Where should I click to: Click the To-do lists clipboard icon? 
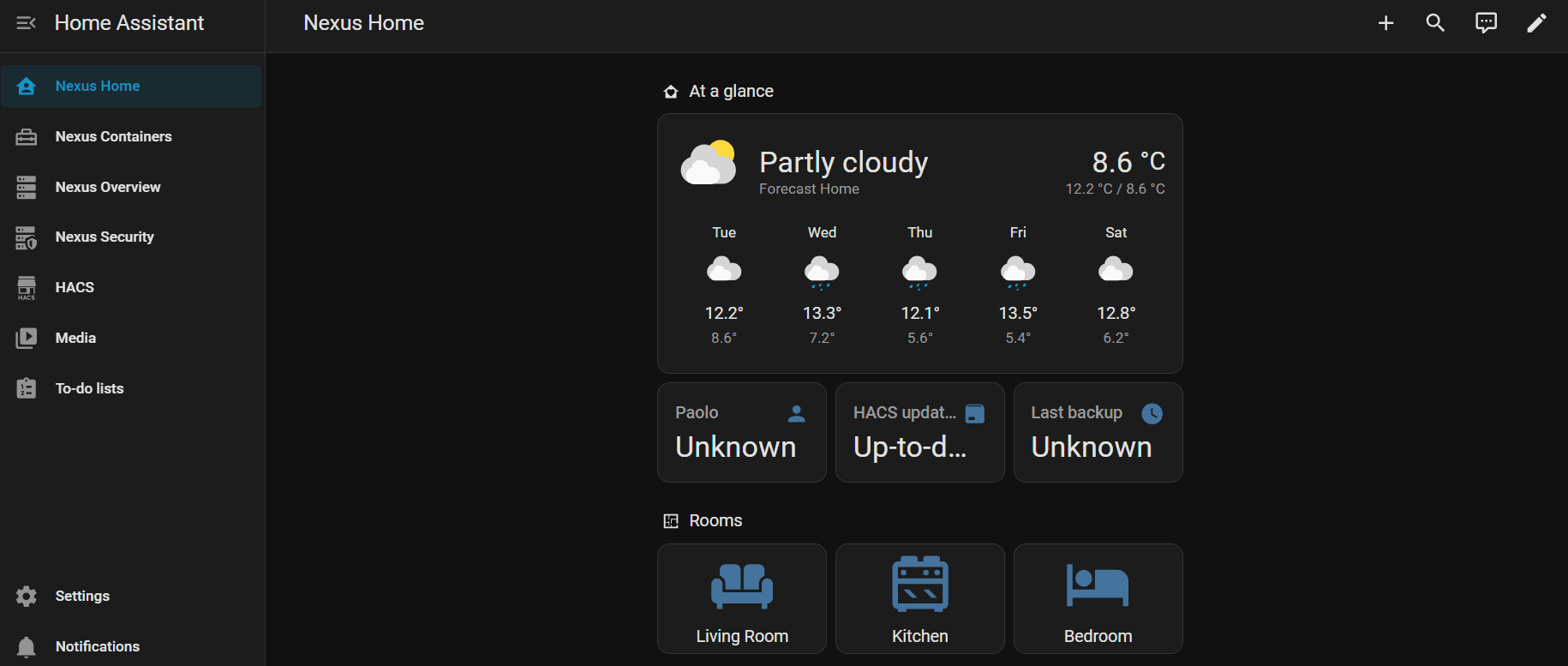(27, 388)
